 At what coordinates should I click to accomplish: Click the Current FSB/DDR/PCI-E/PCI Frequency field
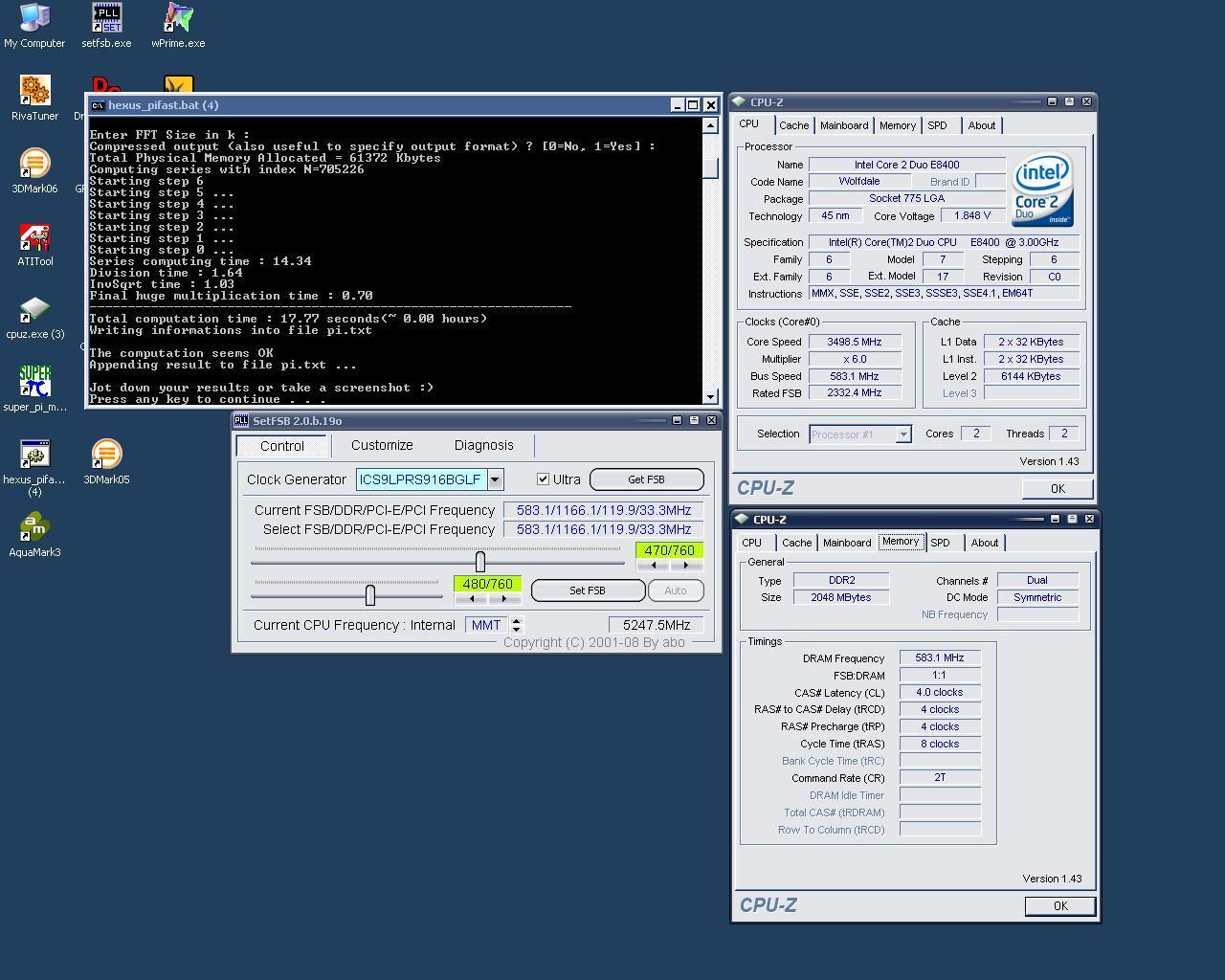604,510
